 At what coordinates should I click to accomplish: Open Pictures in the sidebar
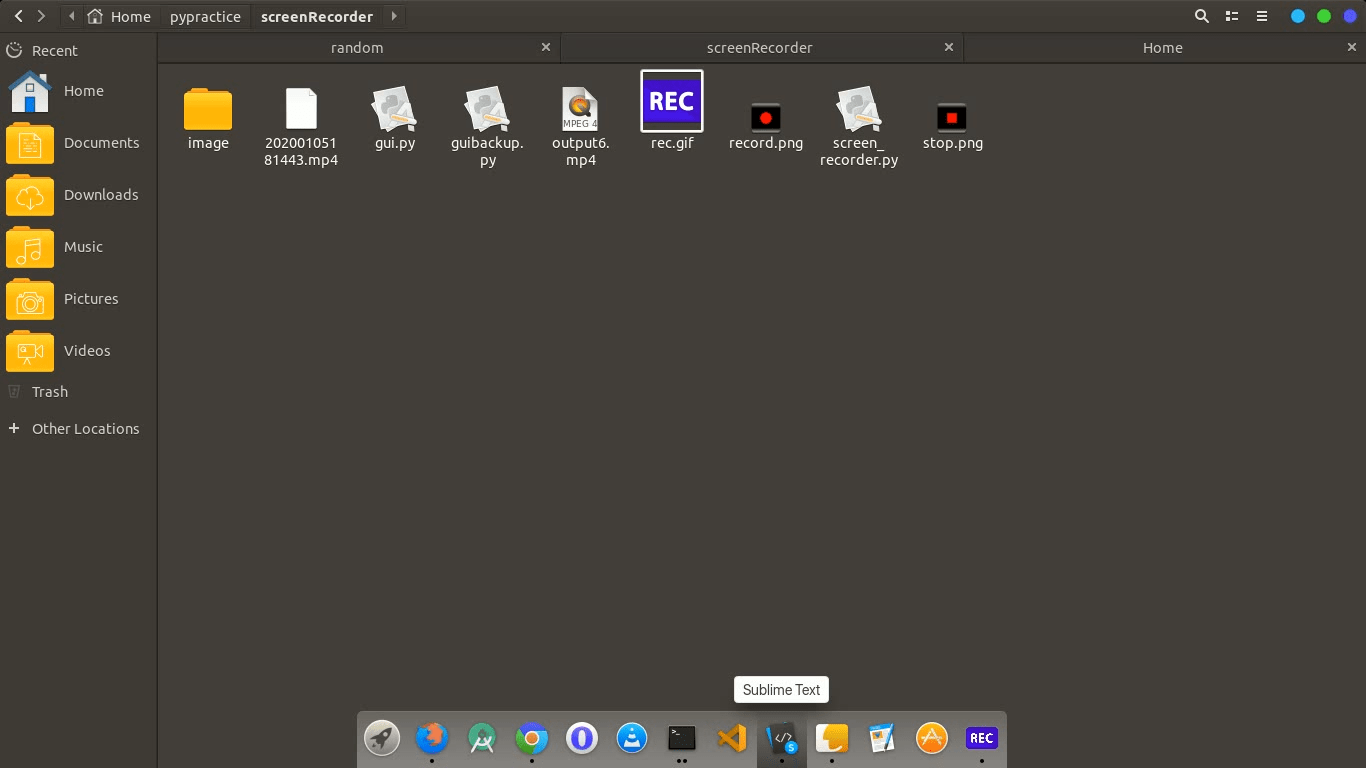tap(78, 299)
